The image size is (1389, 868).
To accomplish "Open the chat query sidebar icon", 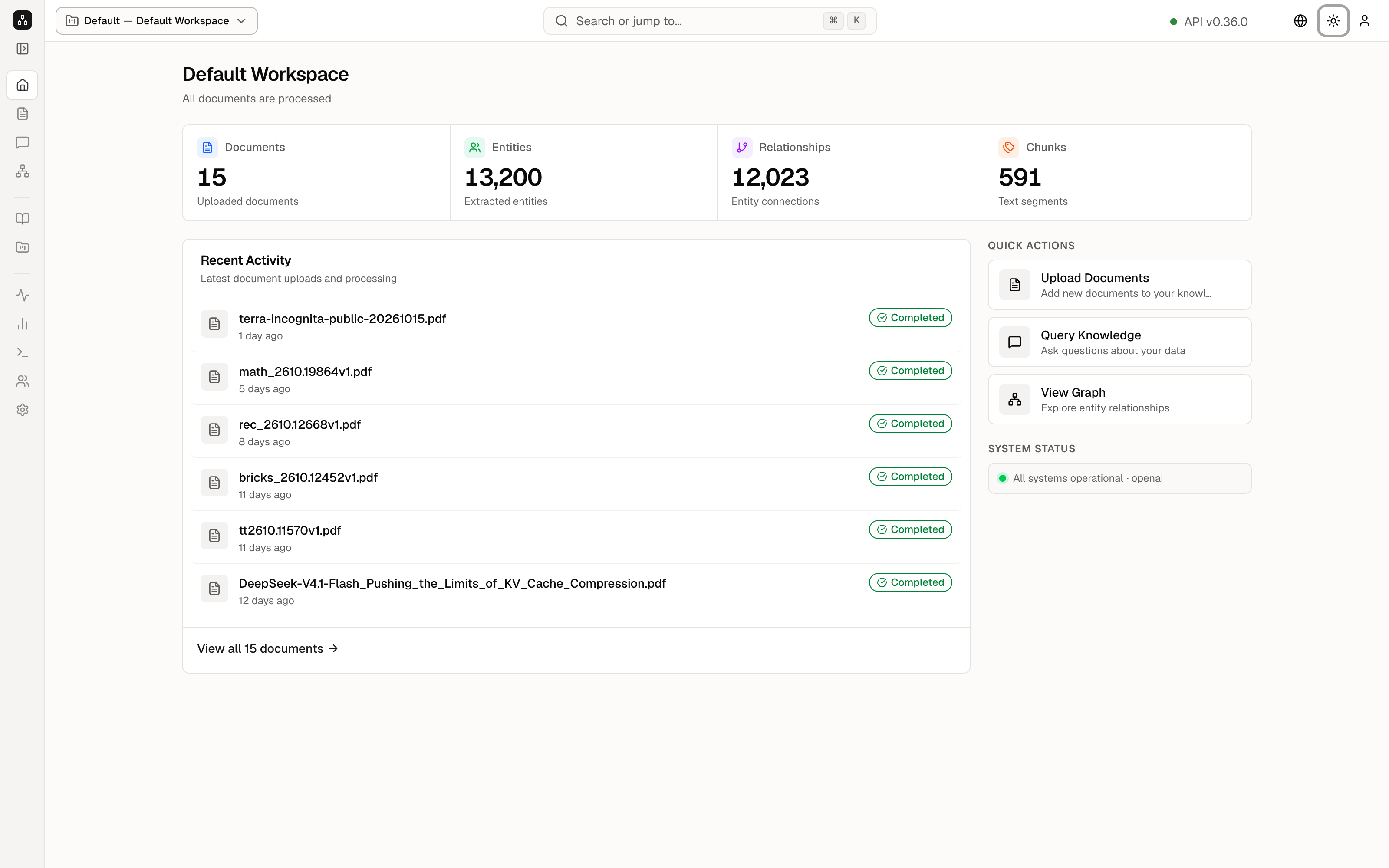I will (x=23, y=142).
